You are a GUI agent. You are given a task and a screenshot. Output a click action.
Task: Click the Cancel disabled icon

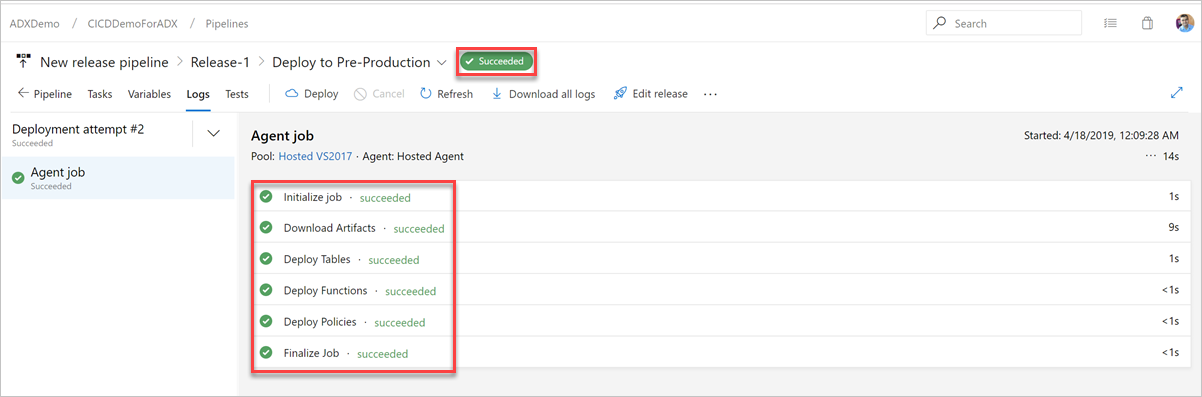[360, 94]
